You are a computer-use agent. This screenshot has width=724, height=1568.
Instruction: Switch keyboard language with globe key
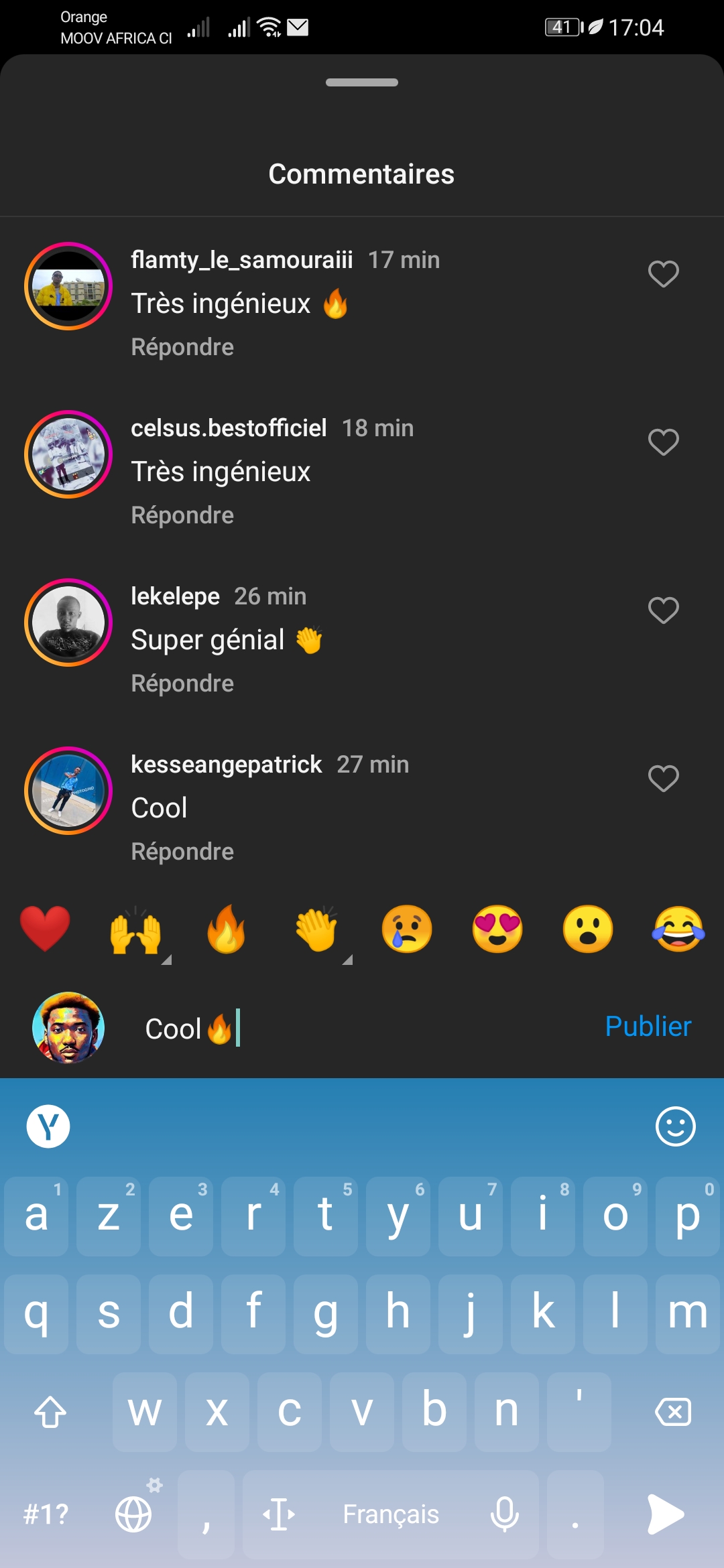(134, 1514)
